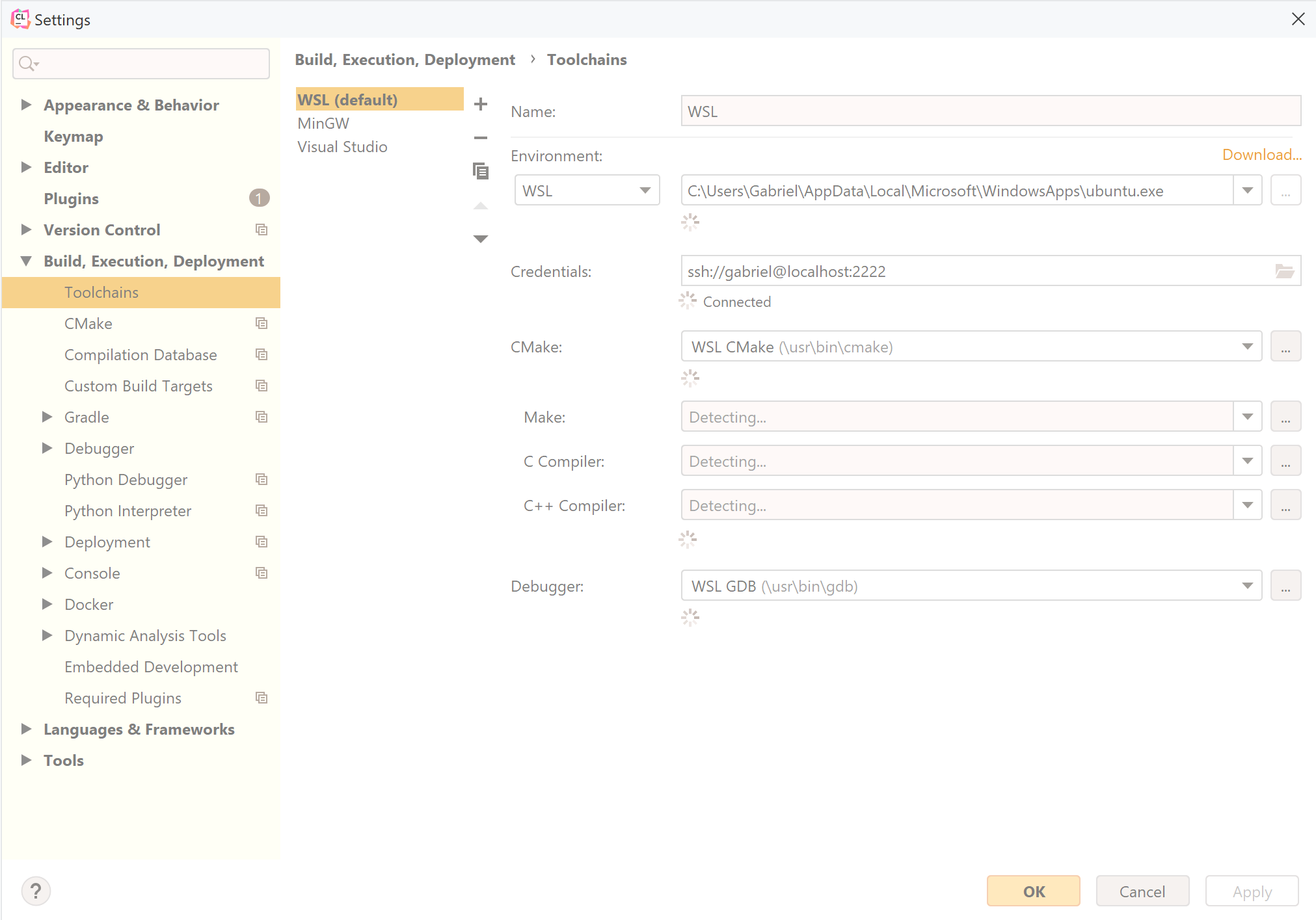The width and height of the screenshot is (1316, 920).
Task: Click the Download... link
Action: pos(1261,155)
